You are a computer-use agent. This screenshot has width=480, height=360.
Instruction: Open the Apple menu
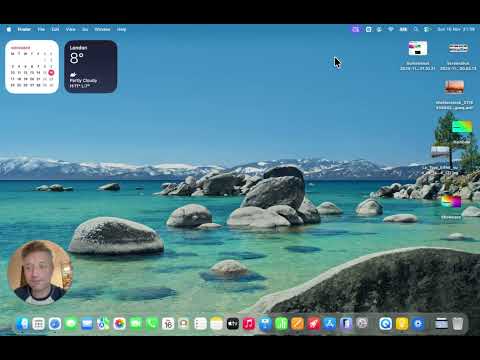click(9, 29)
